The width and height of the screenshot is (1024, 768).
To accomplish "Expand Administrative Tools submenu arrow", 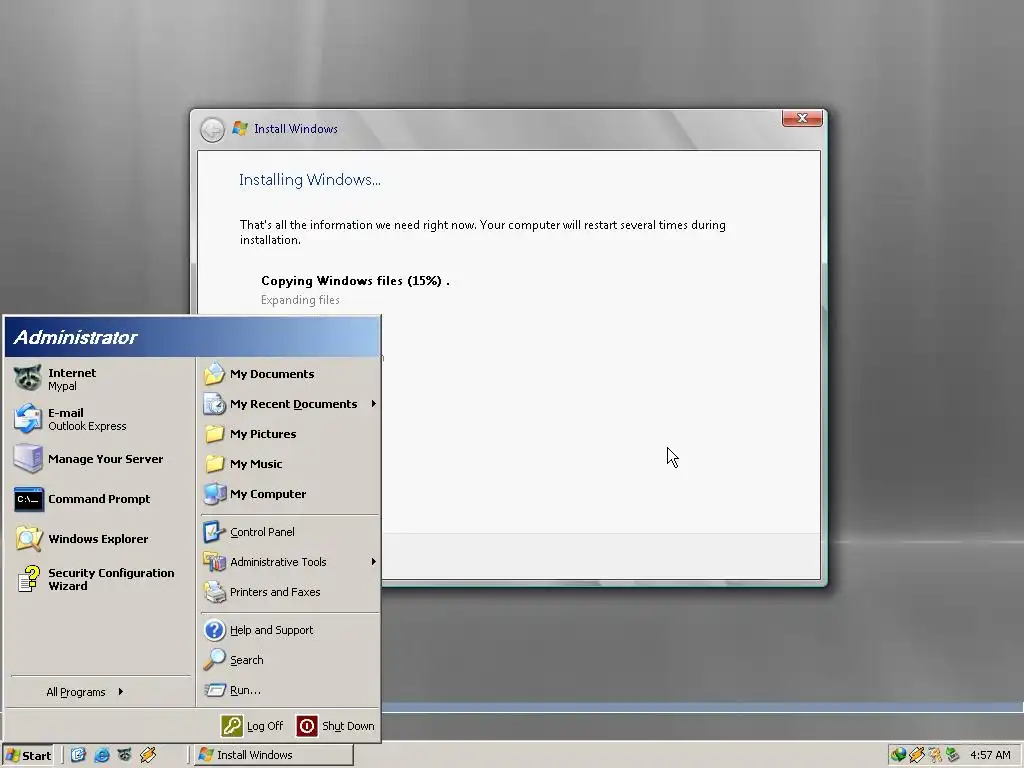I will coord(374,562).
